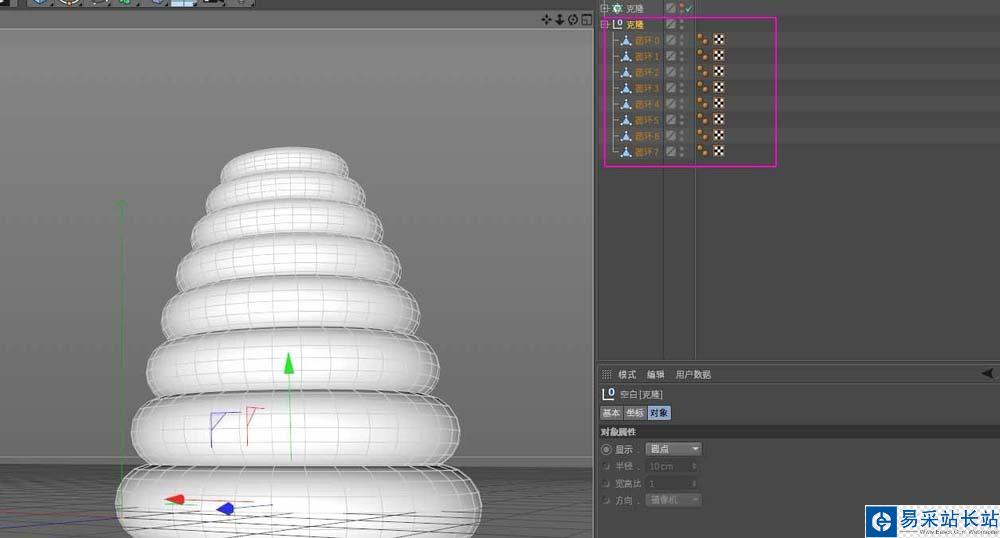Viewport: 1000px width, 538px height.
Task: Switch to the 对象 tab
Action: click(659, 412)
